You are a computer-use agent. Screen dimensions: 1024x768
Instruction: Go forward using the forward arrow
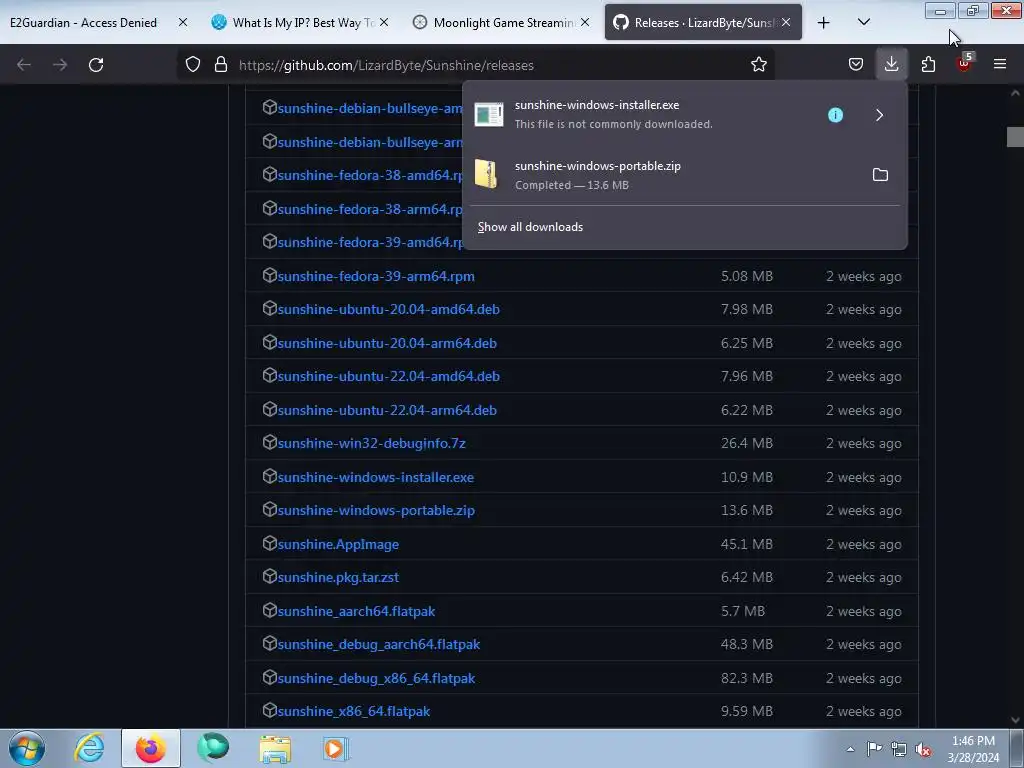[x=60, y=65]
